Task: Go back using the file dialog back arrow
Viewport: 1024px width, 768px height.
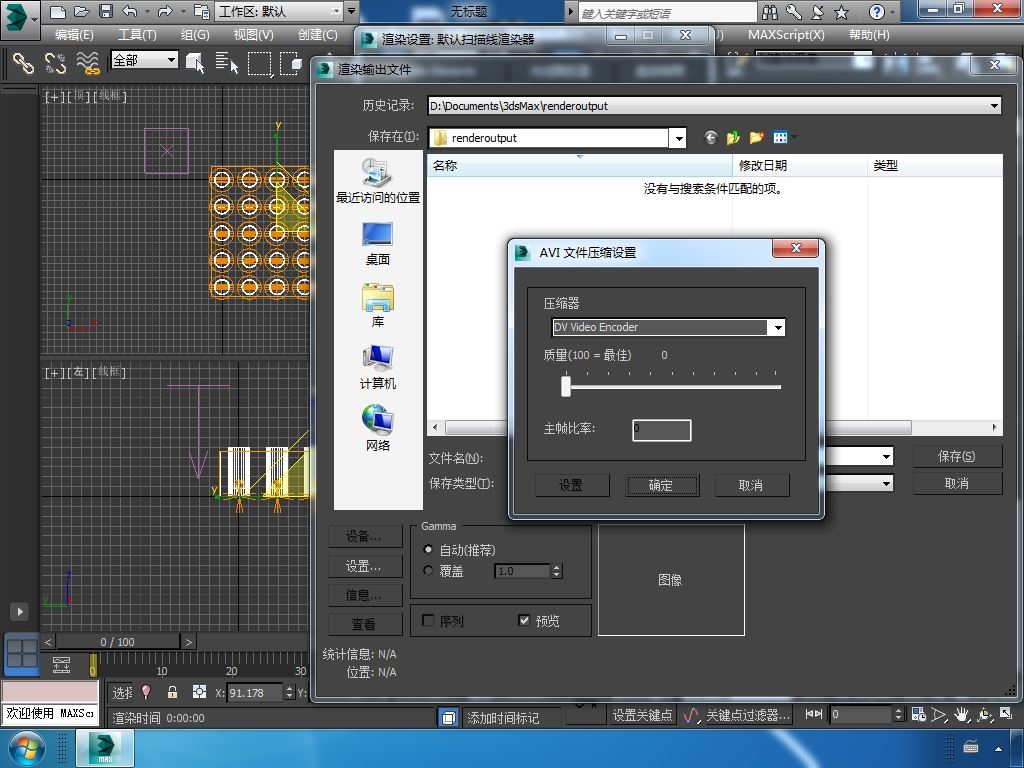Action: (711, 137)
